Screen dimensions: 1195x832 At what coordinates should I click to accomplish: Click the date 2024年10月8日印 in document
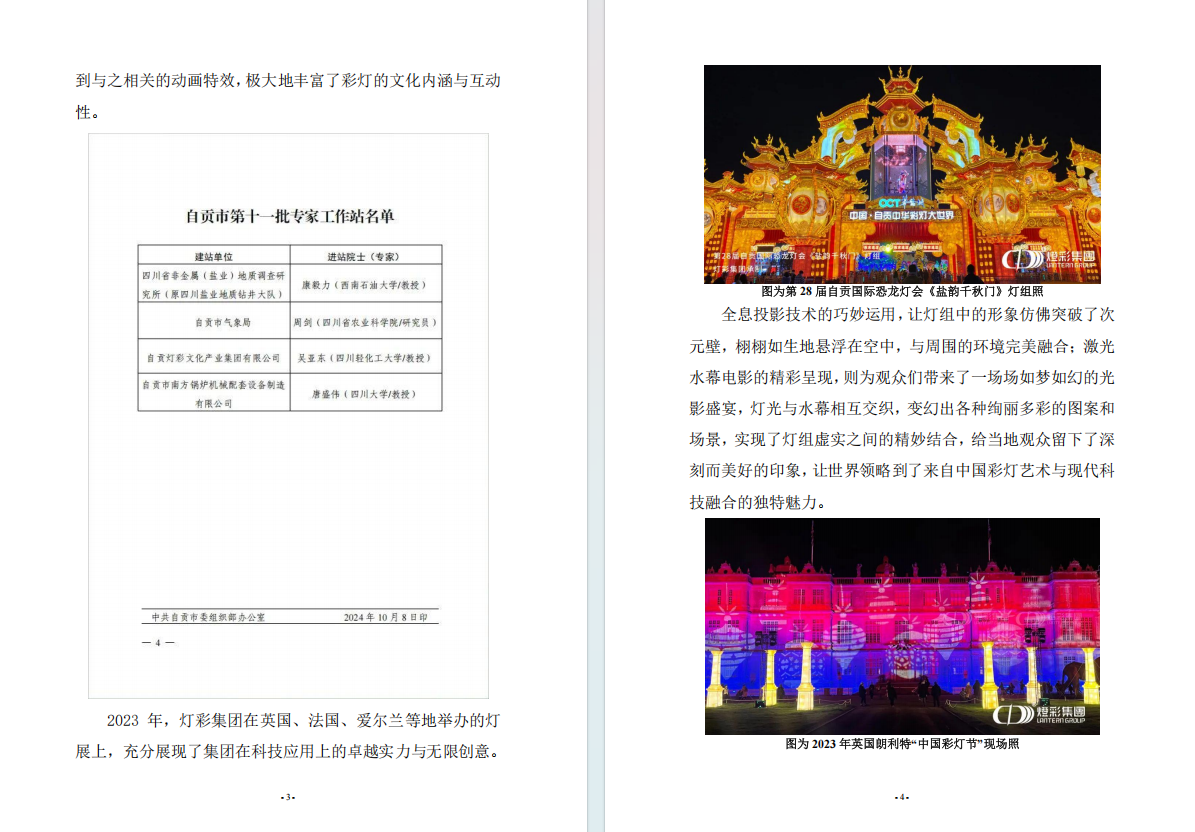(385, 618)
